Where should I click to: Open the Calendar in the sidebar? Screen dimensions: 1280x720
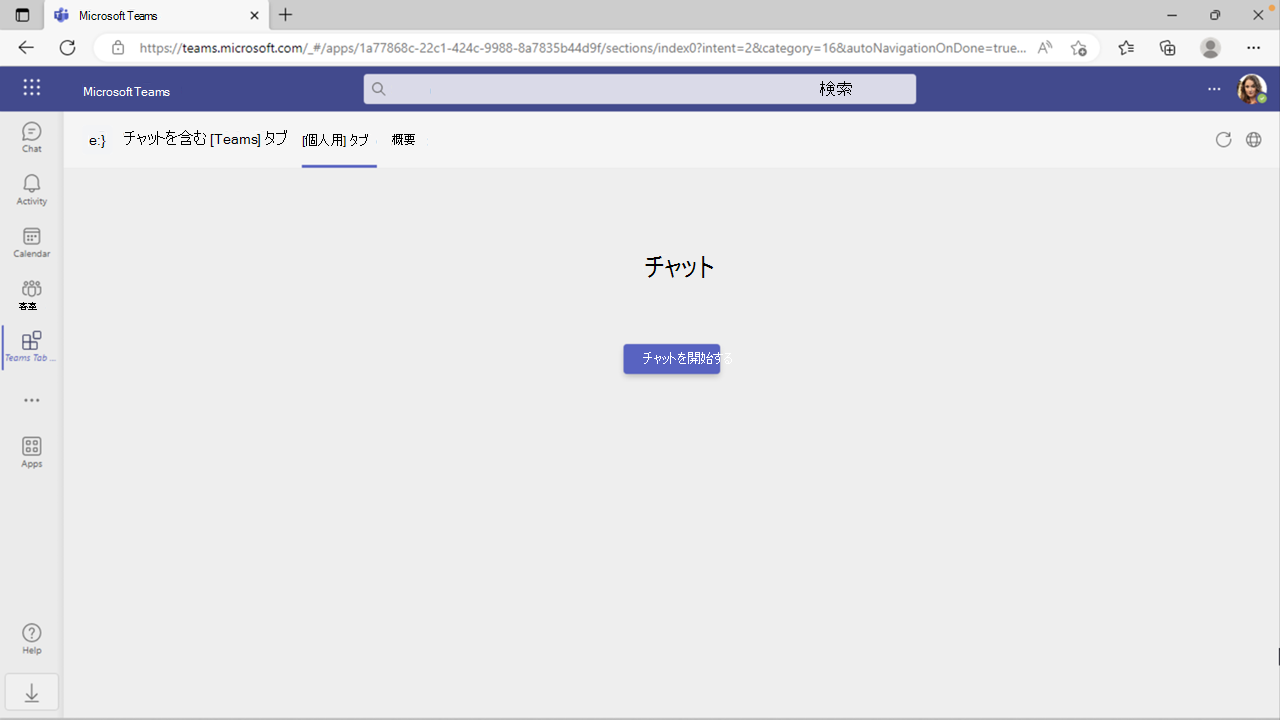click(x=32, y=242)
